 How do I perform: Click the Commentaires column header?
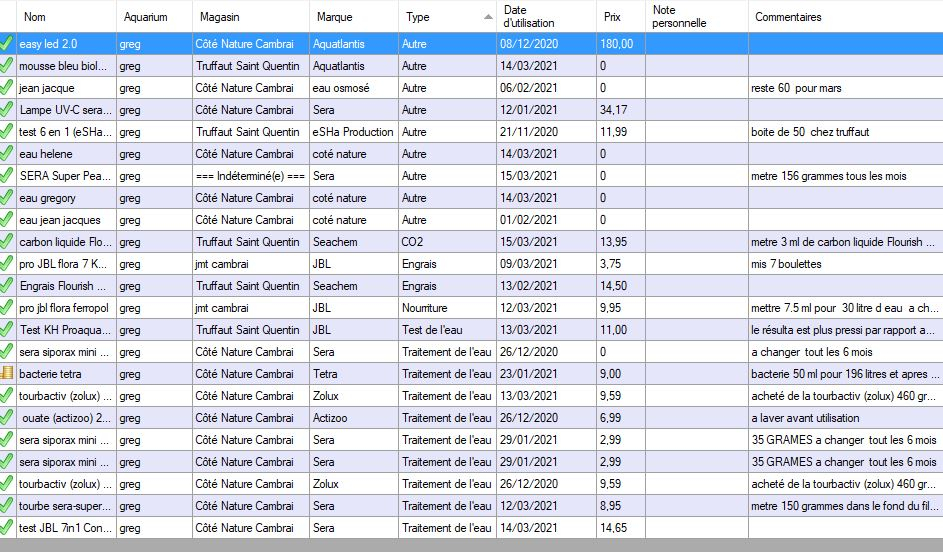click(x=846, y=16)
